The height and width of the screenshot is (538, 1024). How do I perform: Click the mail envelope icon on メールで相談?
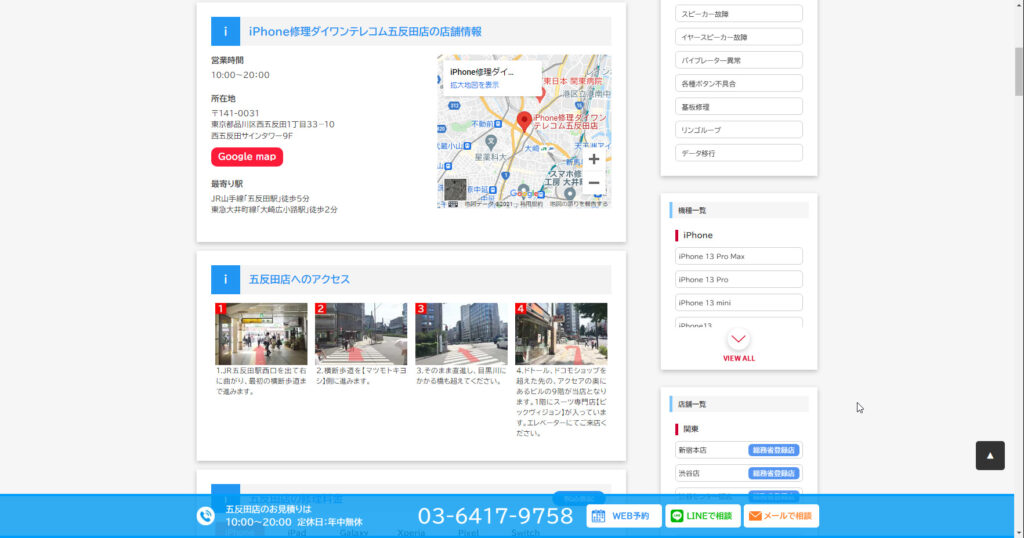click(755, 516)
